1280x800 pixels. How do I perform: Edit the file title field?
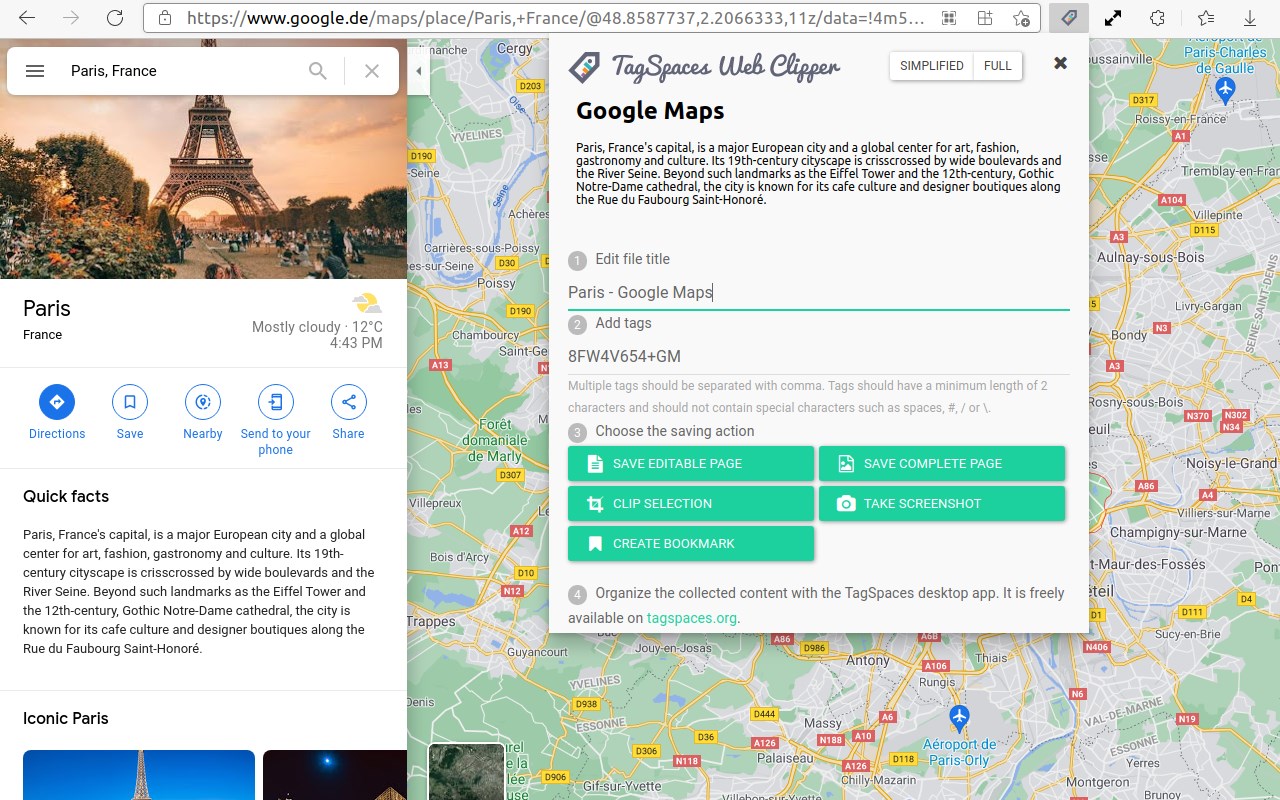[819, 292]
